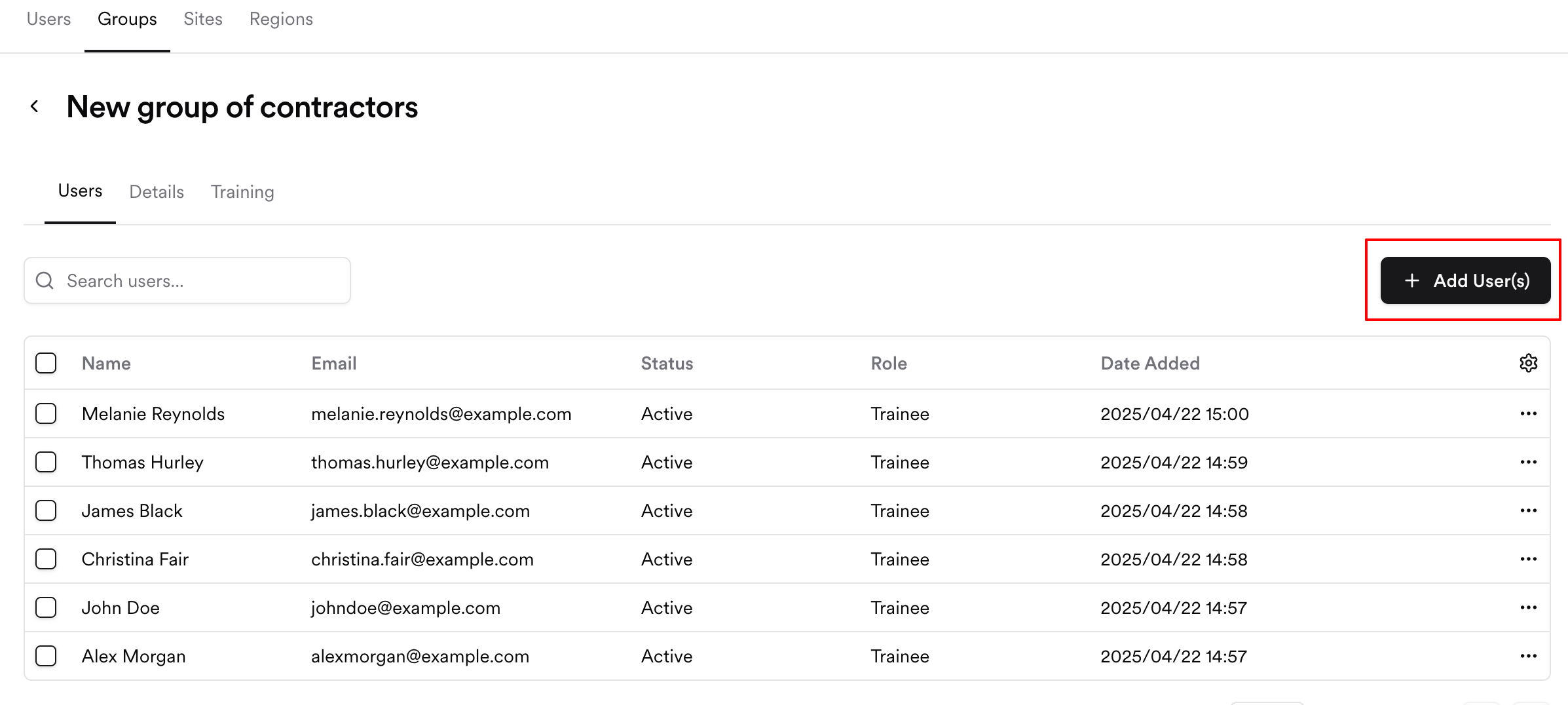Open more options for Alex Morgan

point(1528,657)
